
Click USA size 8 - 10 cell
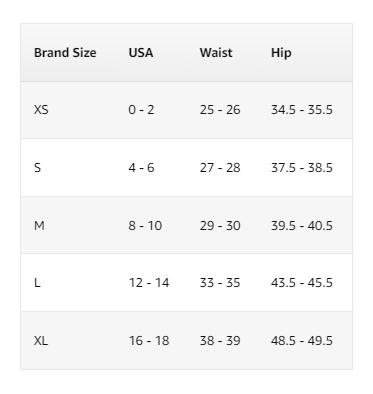pos(145,226)
